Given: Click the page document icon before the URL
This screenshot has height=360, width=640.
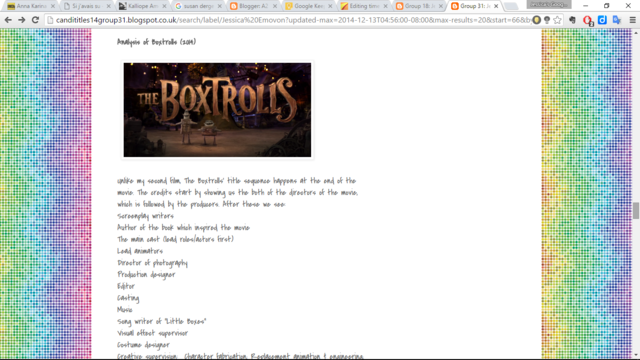Looking at the screenshot, I should click(x=50, y=20).
